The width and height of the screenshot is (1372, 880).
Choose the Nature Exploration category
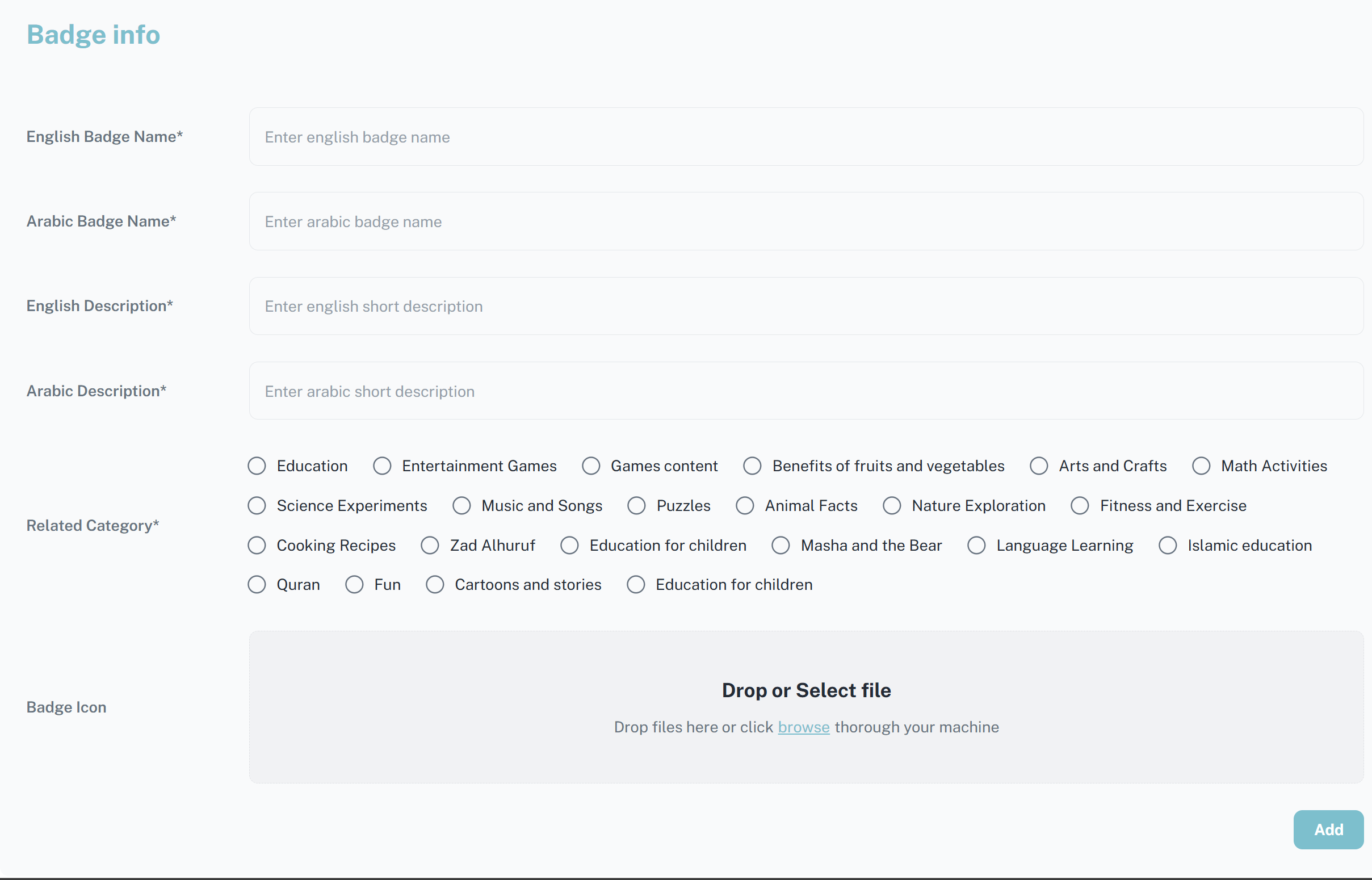click(892, 506)
